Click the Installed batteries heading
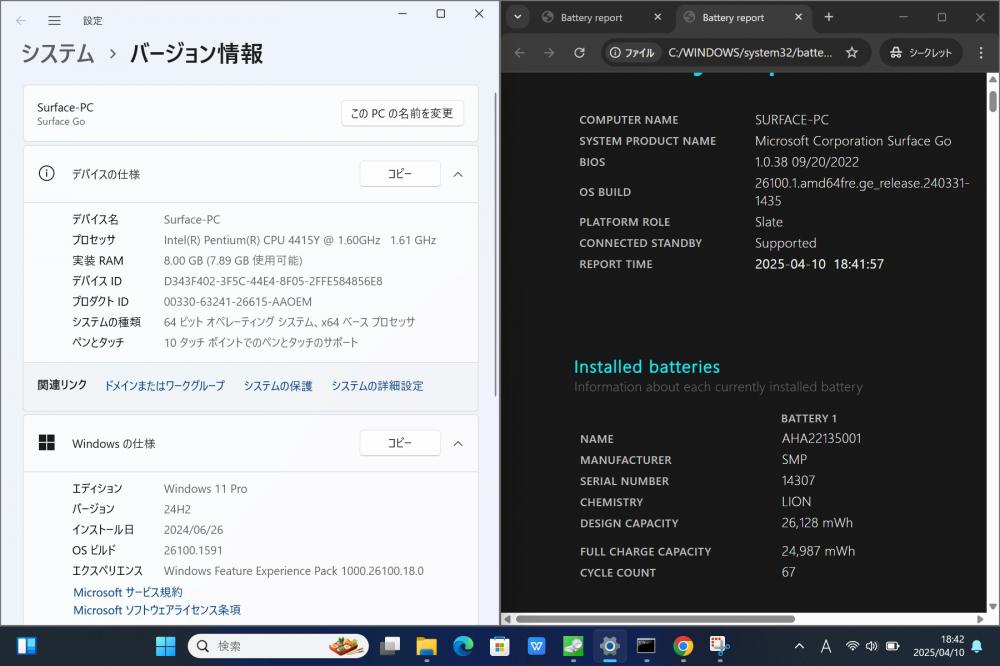The height and width of the screenshot is (666, 1000). tap(647, 367)
